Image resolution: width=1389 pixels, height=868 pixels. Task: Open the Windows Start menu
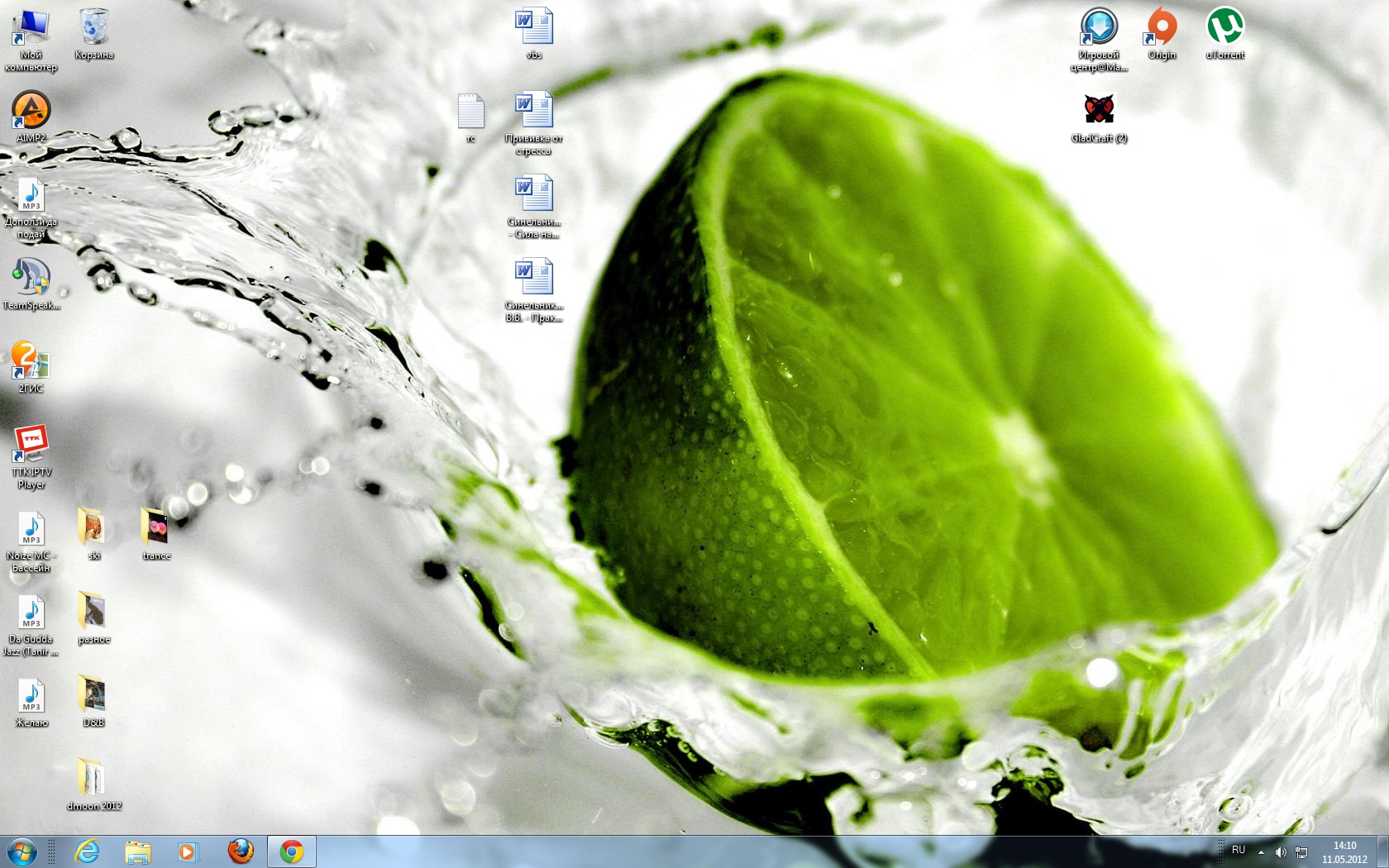22,851
